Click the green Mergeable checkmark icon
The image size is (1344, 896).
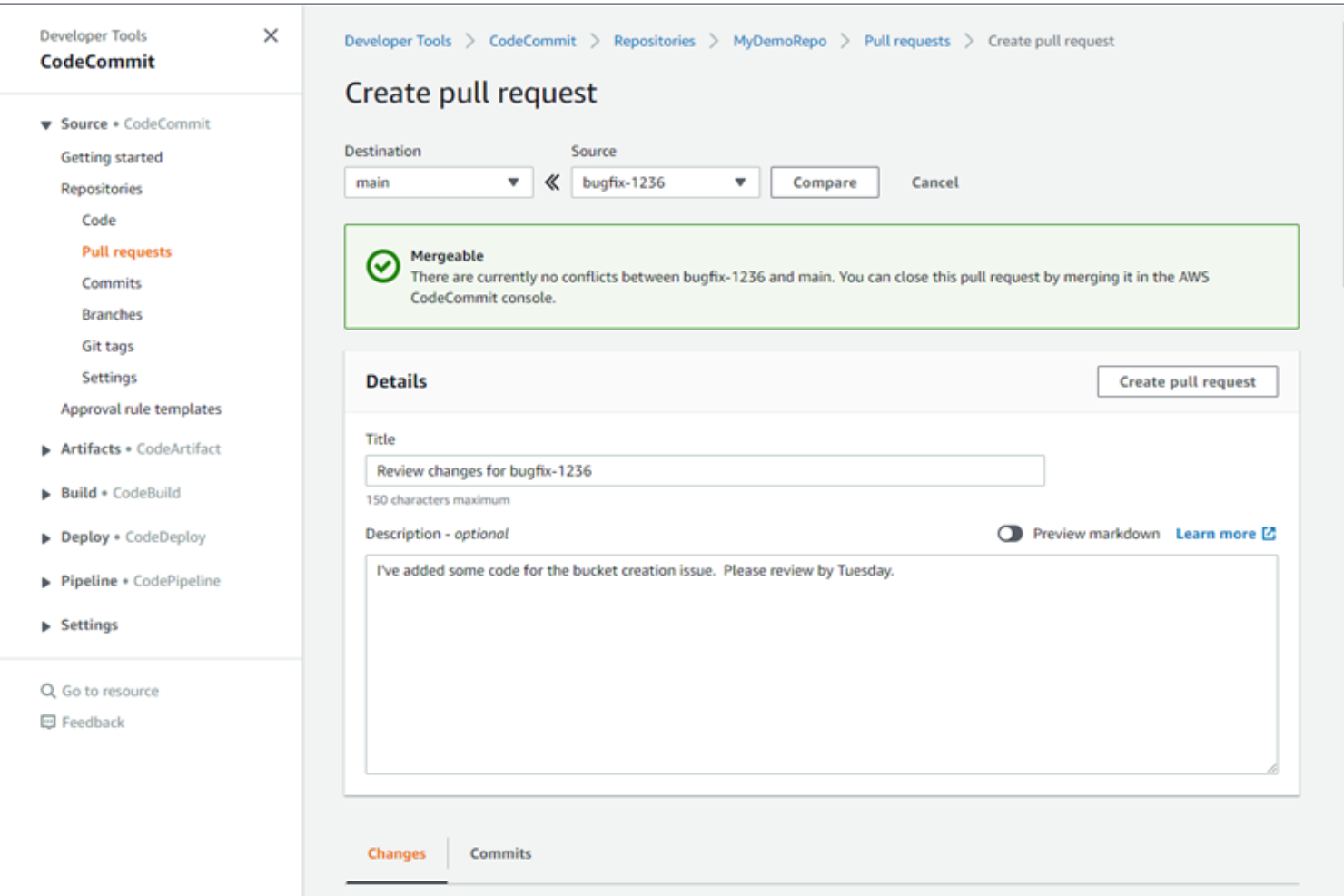(382, 268)
